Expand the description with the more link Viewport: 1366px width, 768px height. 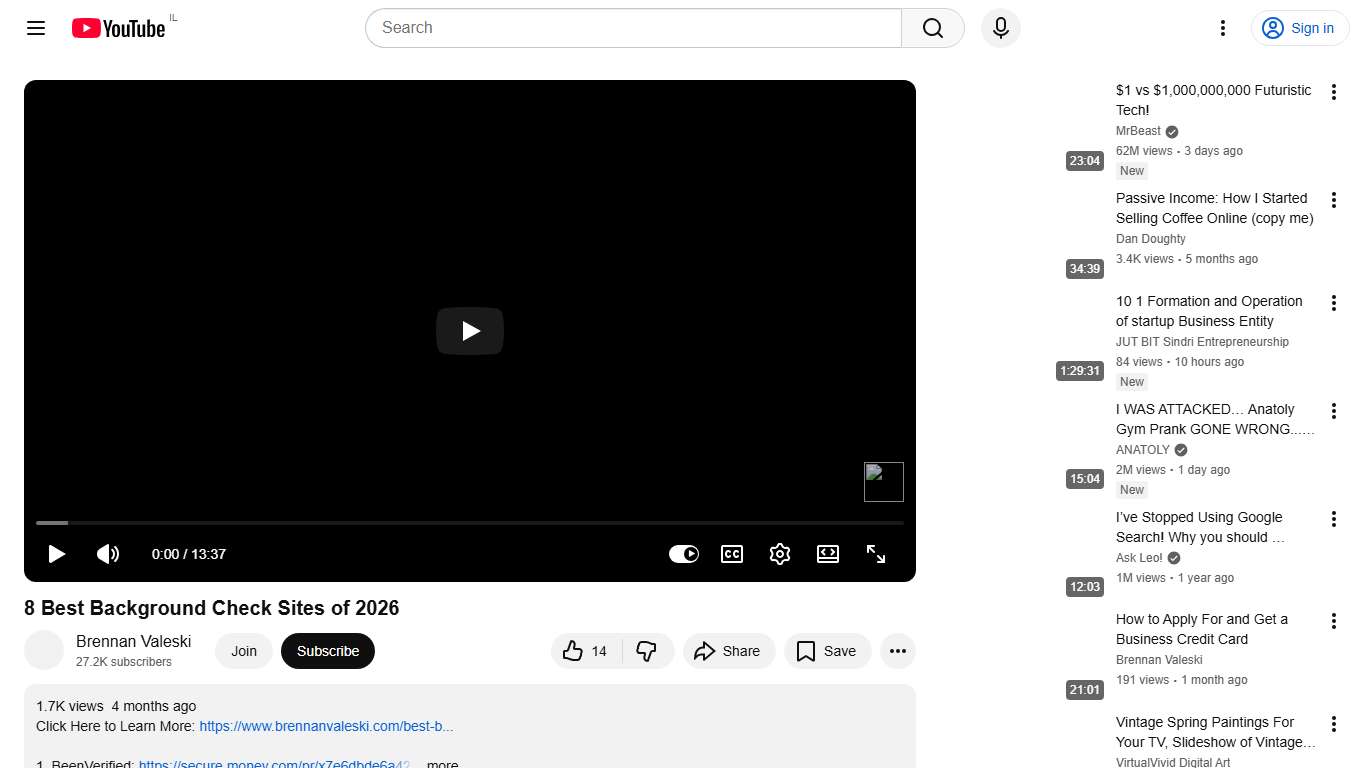click(x=441, y=763)
